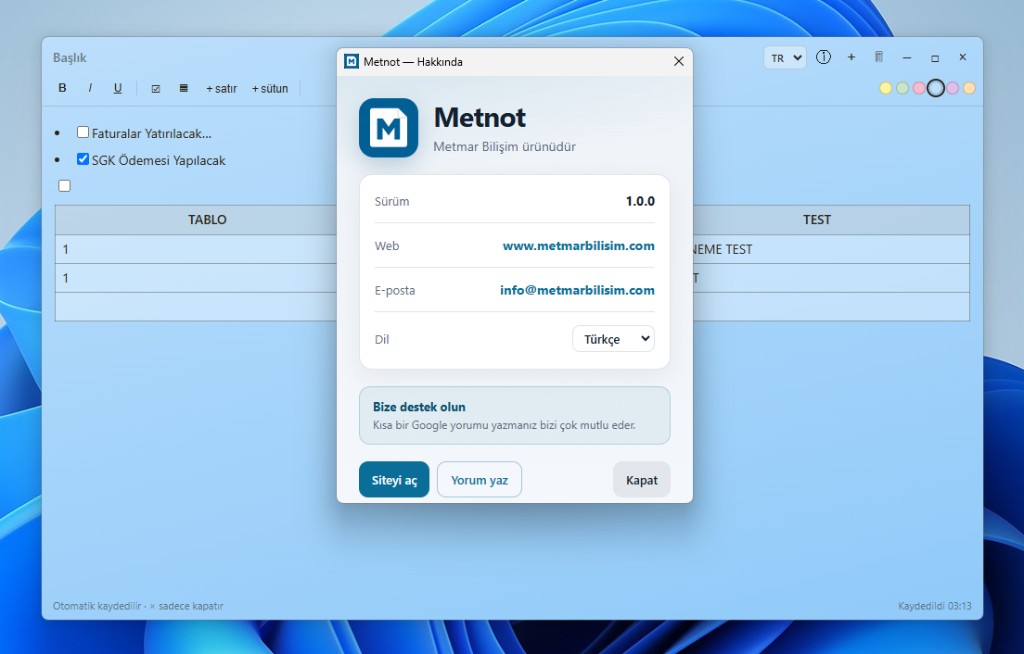Viewport: 1024px width, 654px height.
Task: Open the TR language dropdown in note window
Action: click(785, 57)
